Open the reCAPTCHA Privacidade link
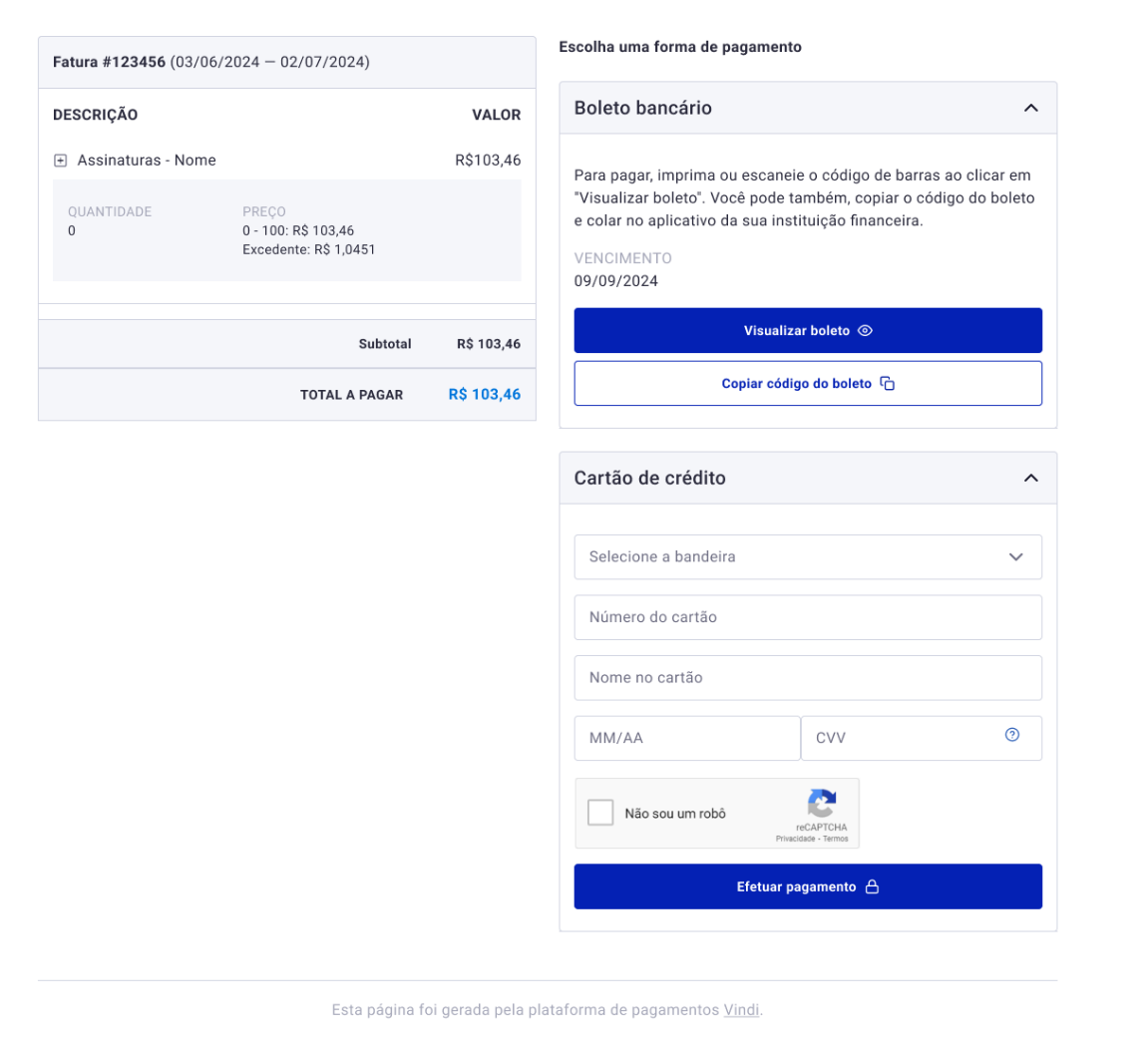 coord(795,839)
